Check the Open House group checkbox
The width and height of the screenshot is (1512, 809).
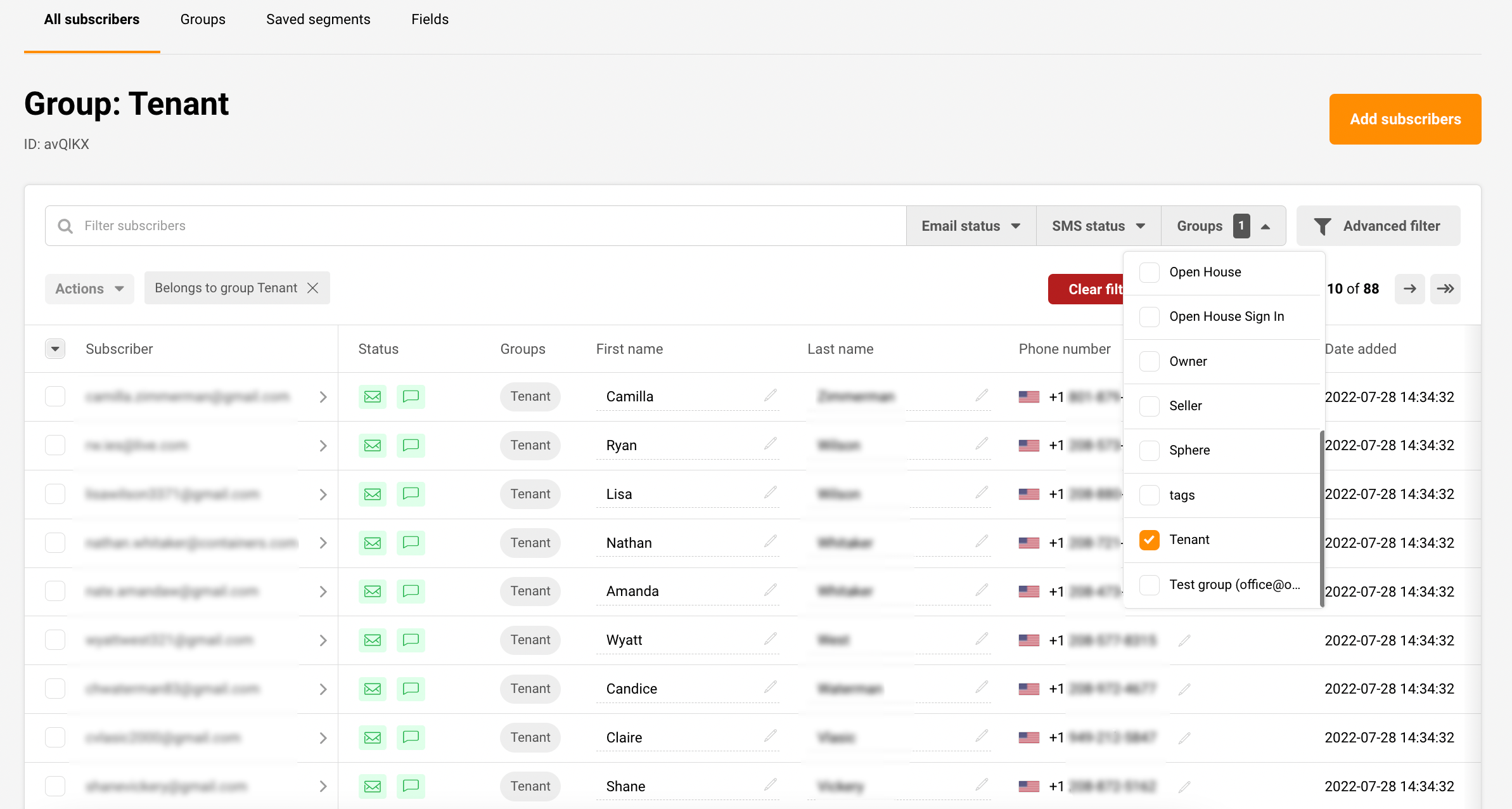[x=1149, y=272]
